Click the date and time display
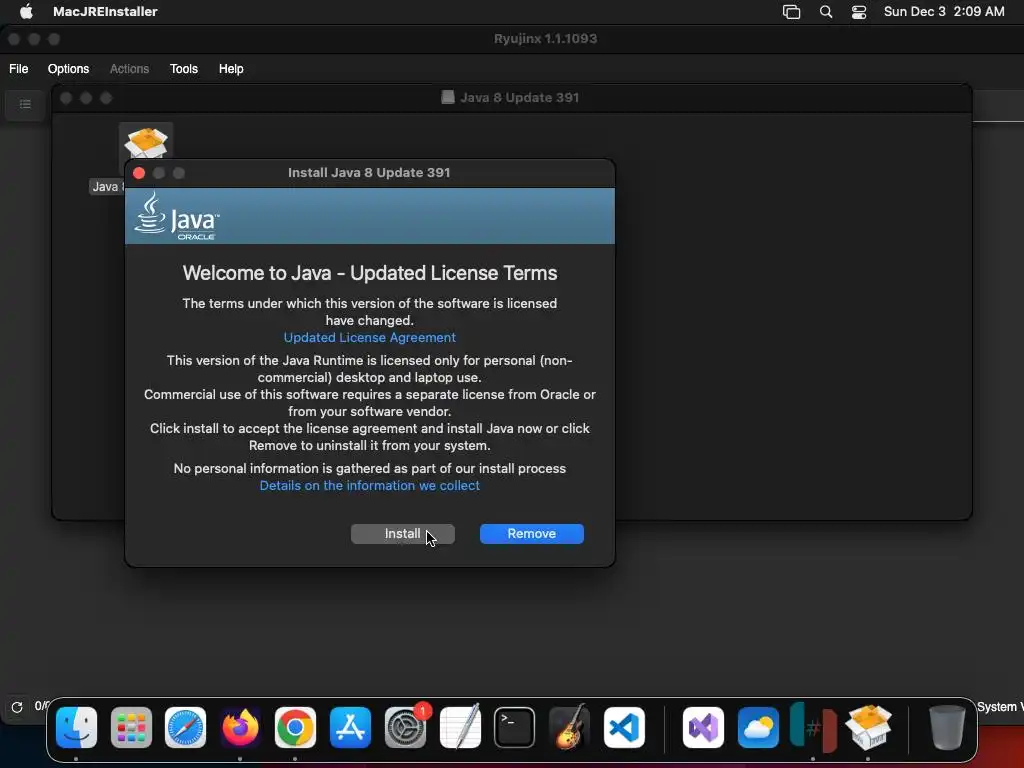 pyautogui.click(x=944, y=12)
